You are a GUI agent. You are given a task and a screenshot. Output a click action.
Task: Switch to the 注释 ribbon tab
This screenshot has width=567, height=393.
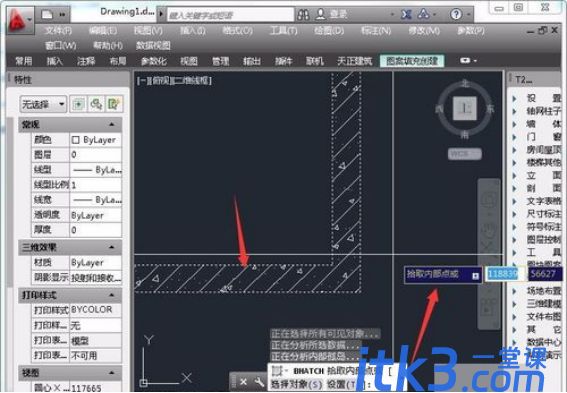(86, 61)
